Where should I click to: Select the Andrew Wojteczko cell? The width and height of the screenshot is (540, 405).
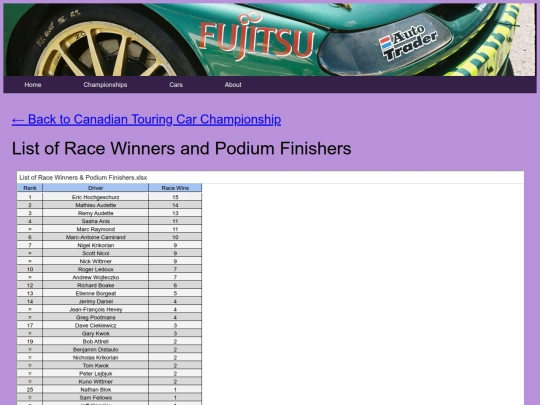coord(95,277)
